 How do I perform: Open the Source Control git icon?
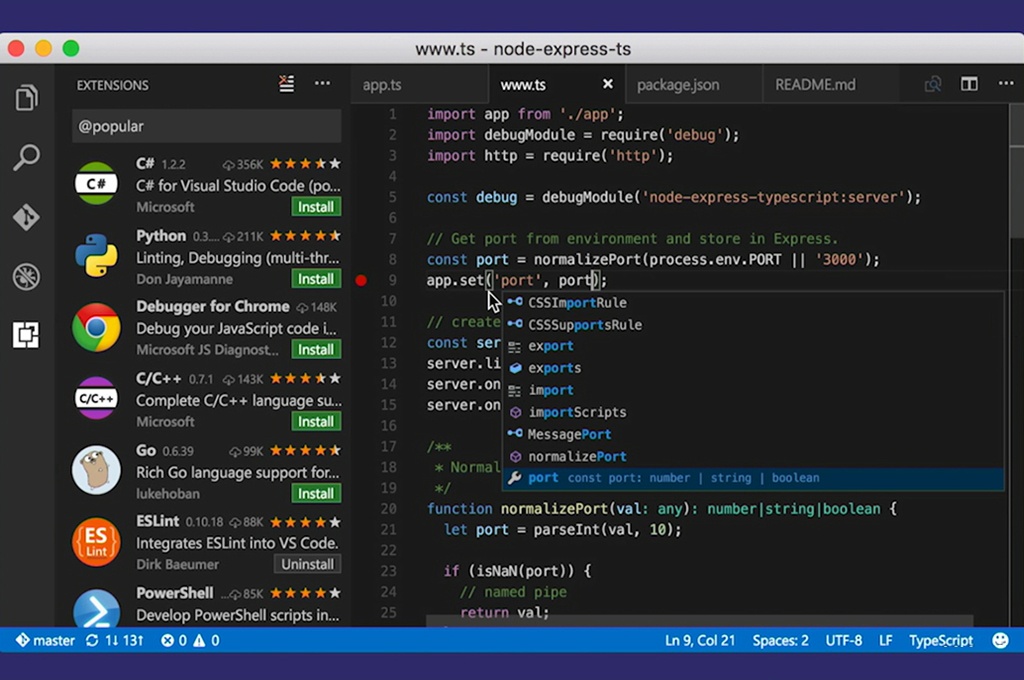27,217
